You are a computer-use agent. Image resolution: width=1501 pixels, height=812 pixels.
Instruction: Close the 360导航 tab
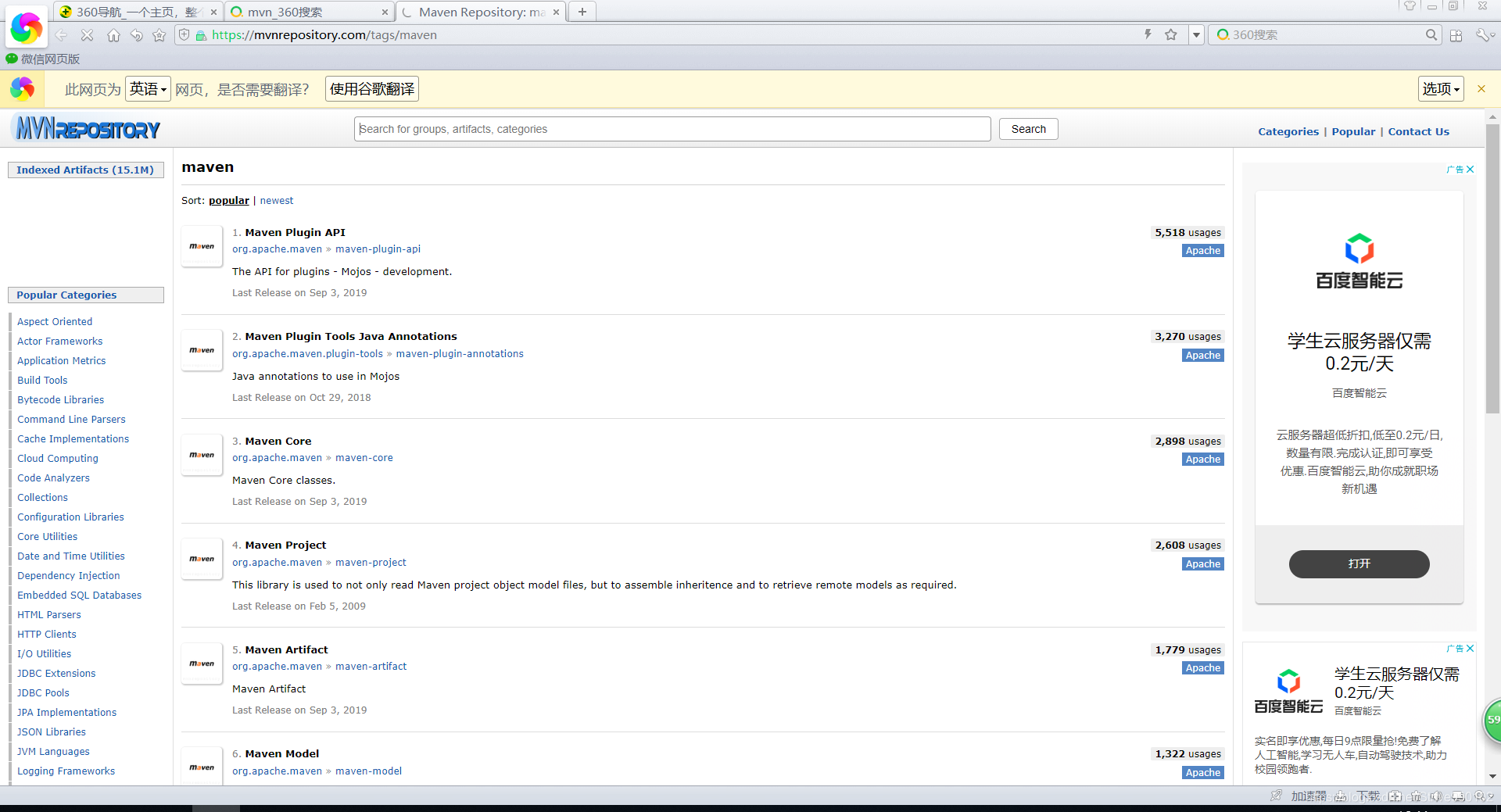tap(213, 13)
